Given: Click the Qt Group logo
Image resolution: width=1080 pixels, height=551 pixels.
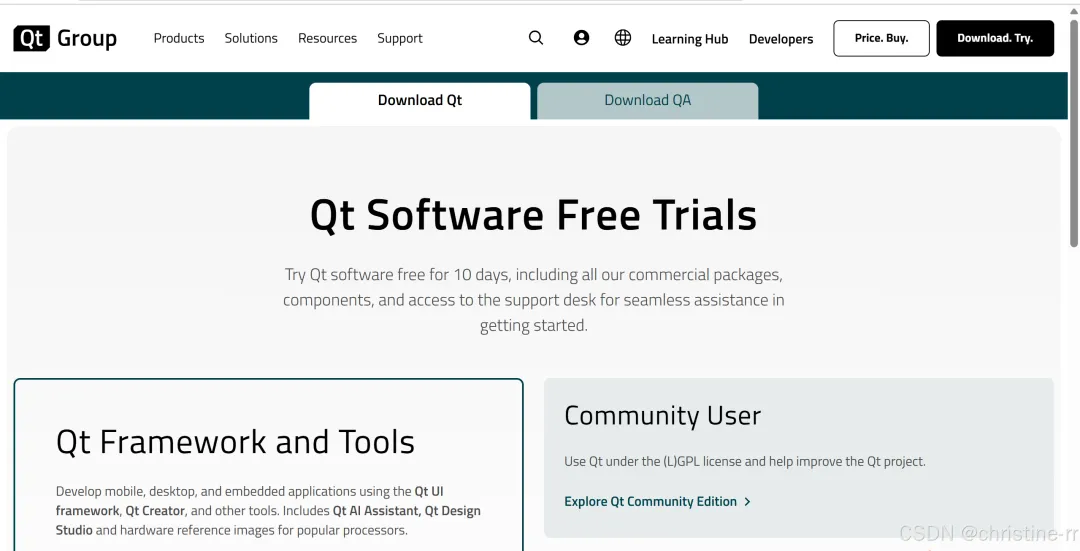Looking at the screenshot, I should click(x=65, y=39).
